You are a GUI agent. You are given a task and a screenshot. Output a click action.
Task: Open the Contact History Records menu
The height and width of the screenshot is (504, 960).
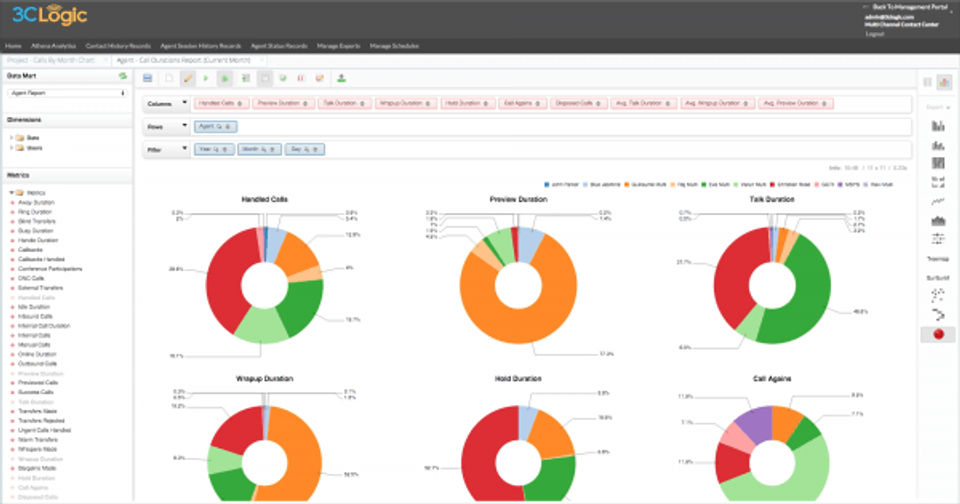pos(118,46)
